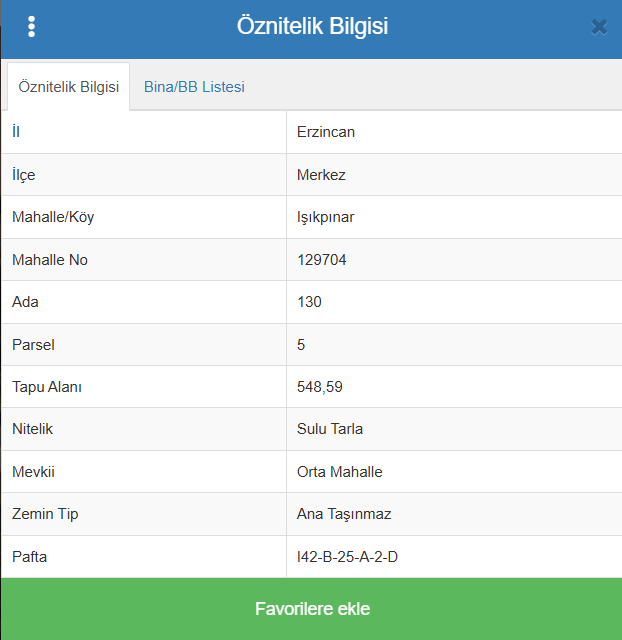Click the Öznitelik Bilgisi header title

click(x=312, y=27)
